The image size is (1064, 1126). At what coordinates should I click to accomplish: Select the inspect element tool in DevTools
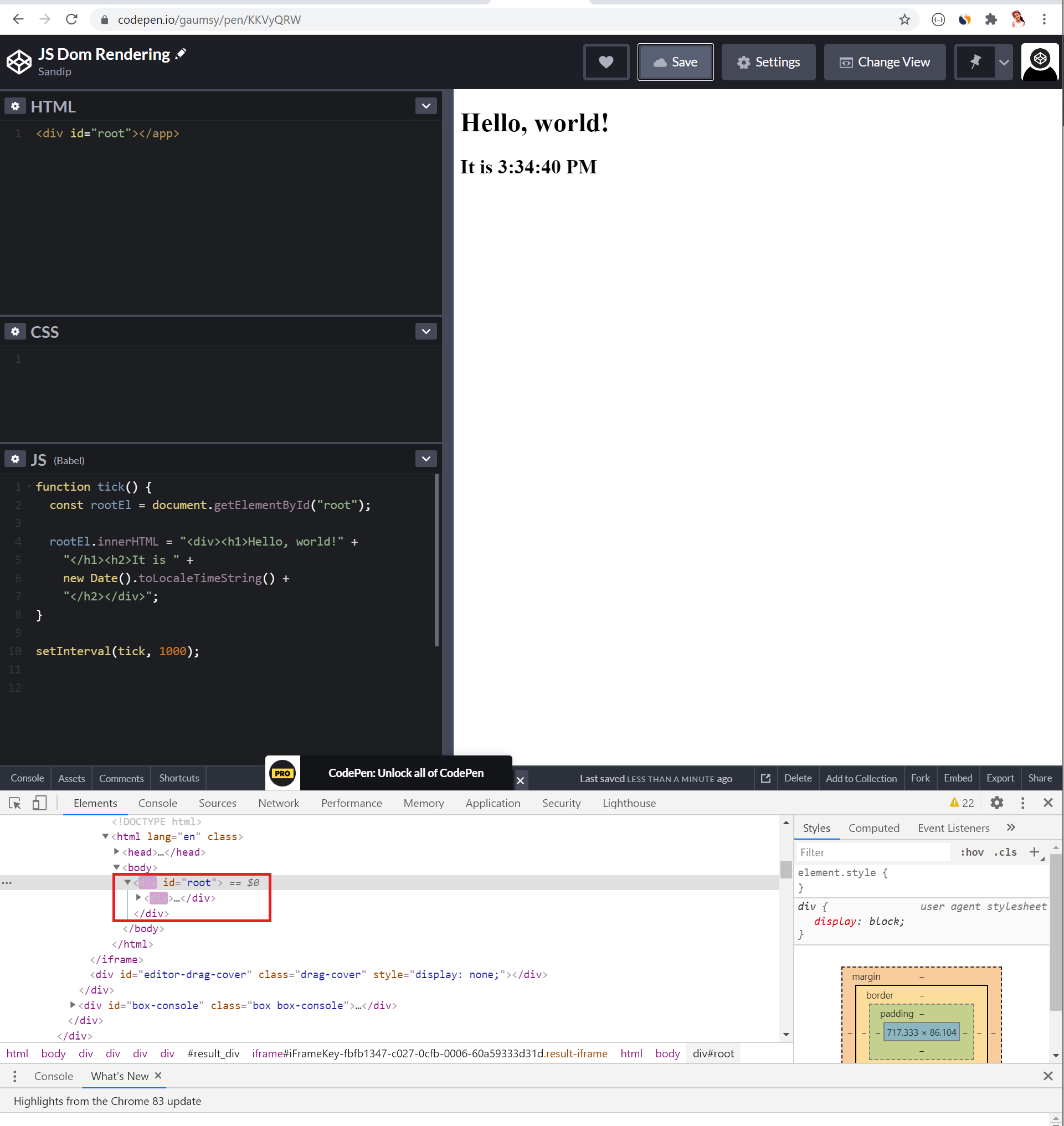tap(15, 803)
